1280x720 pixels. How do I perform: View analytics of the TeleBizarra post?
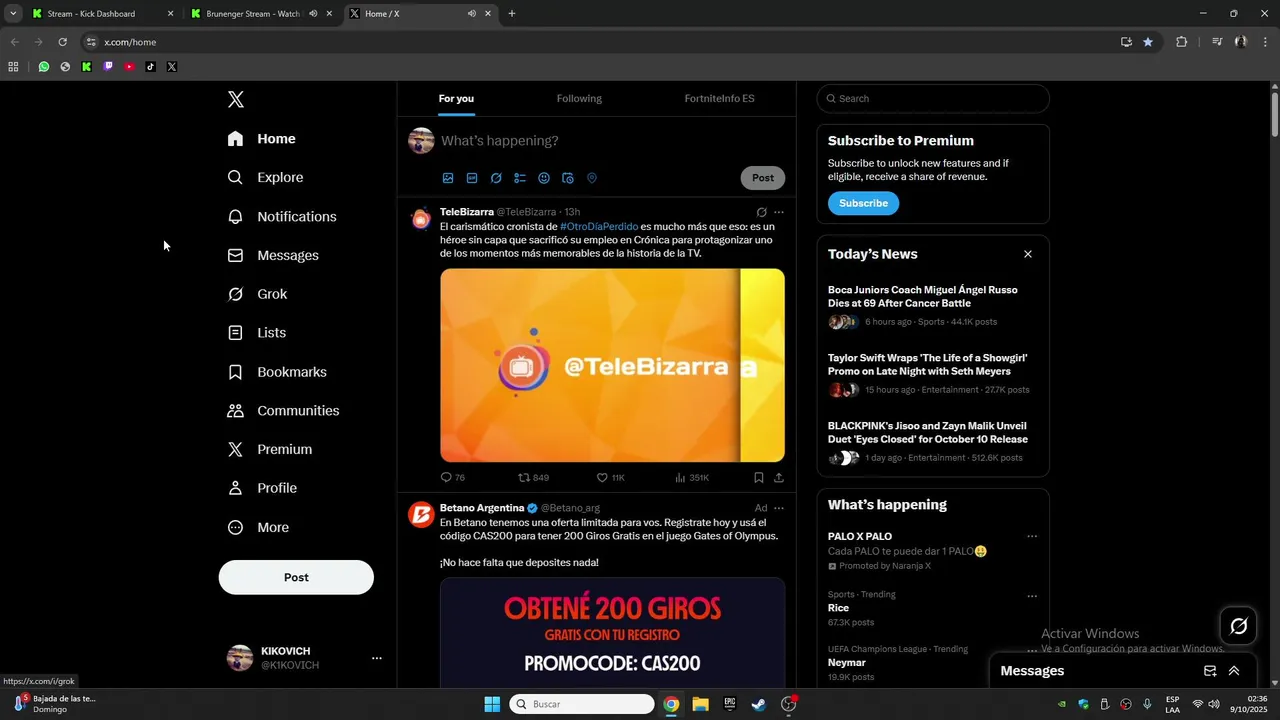coord(692,478)
